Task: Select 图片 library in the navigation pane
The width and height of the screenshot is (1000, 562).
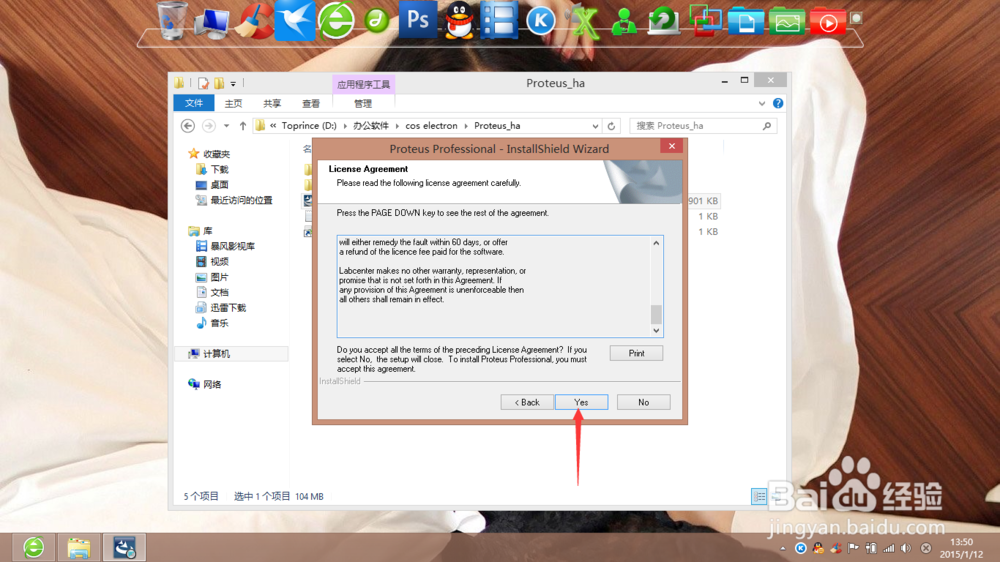Action: (x=219, y=277)
